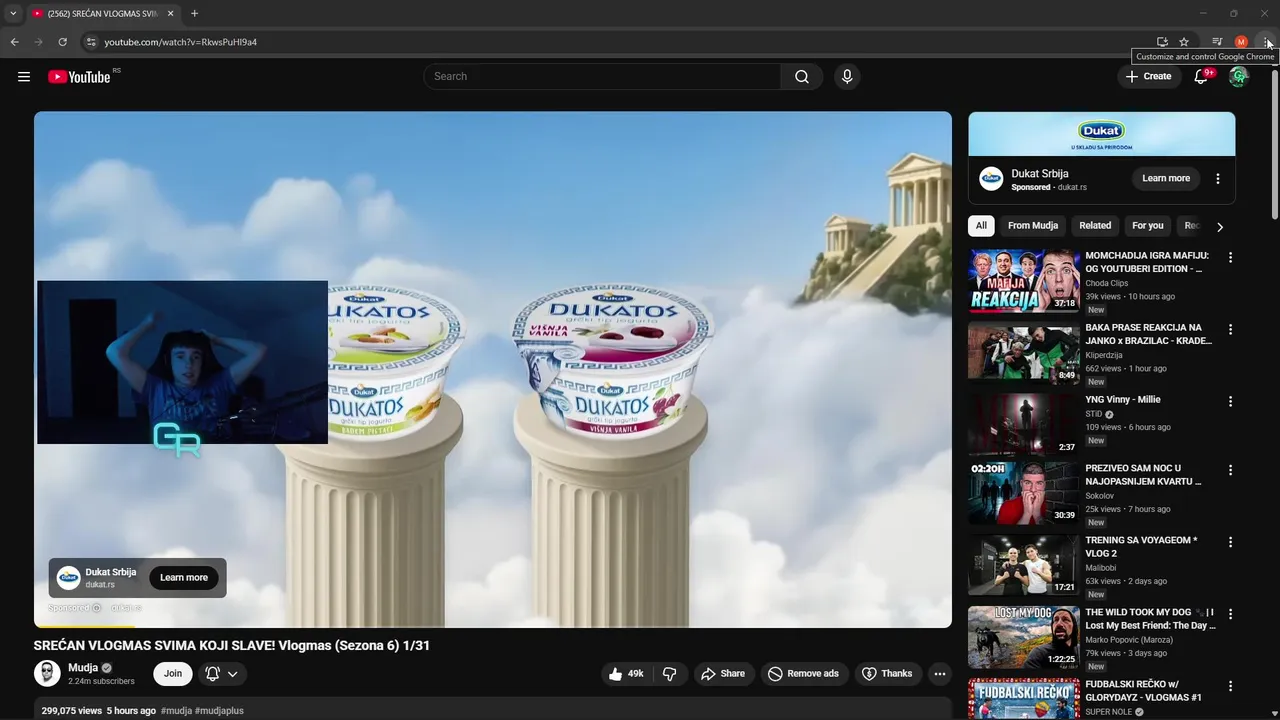The height and width of the screenshot is (720, 1280).
Task: Click the search magnifier button
Action: pos(802,77)
